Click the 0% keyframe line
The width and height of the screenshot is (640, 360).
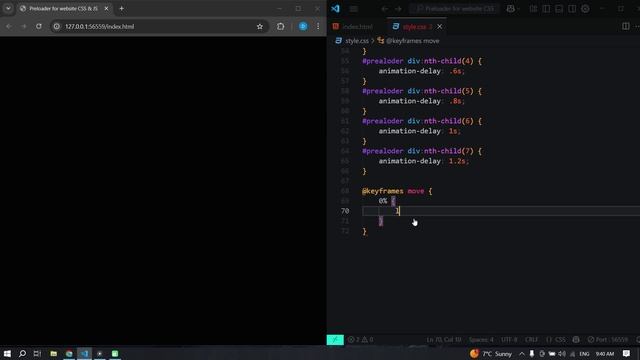coord(387,201)
